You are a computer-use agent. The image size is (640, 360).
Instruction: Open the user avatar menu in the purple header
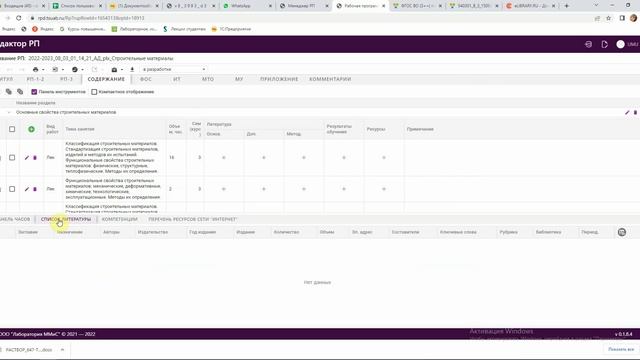620,44
